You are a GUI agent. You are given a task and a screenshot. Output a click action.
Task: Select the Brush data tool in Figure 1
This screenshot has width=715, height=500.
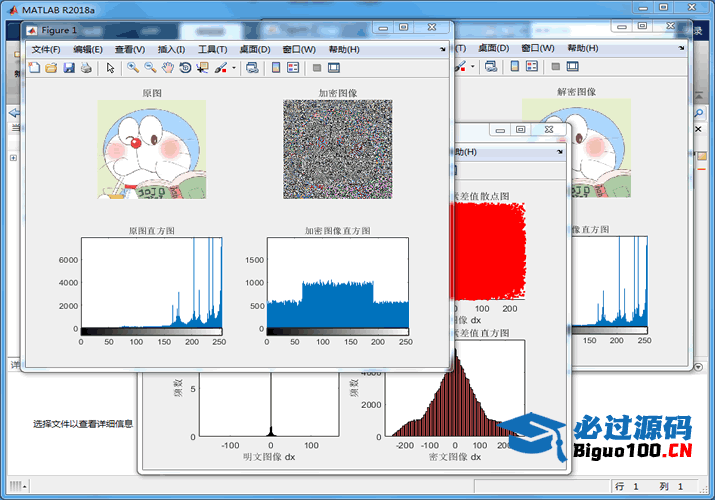221,68
